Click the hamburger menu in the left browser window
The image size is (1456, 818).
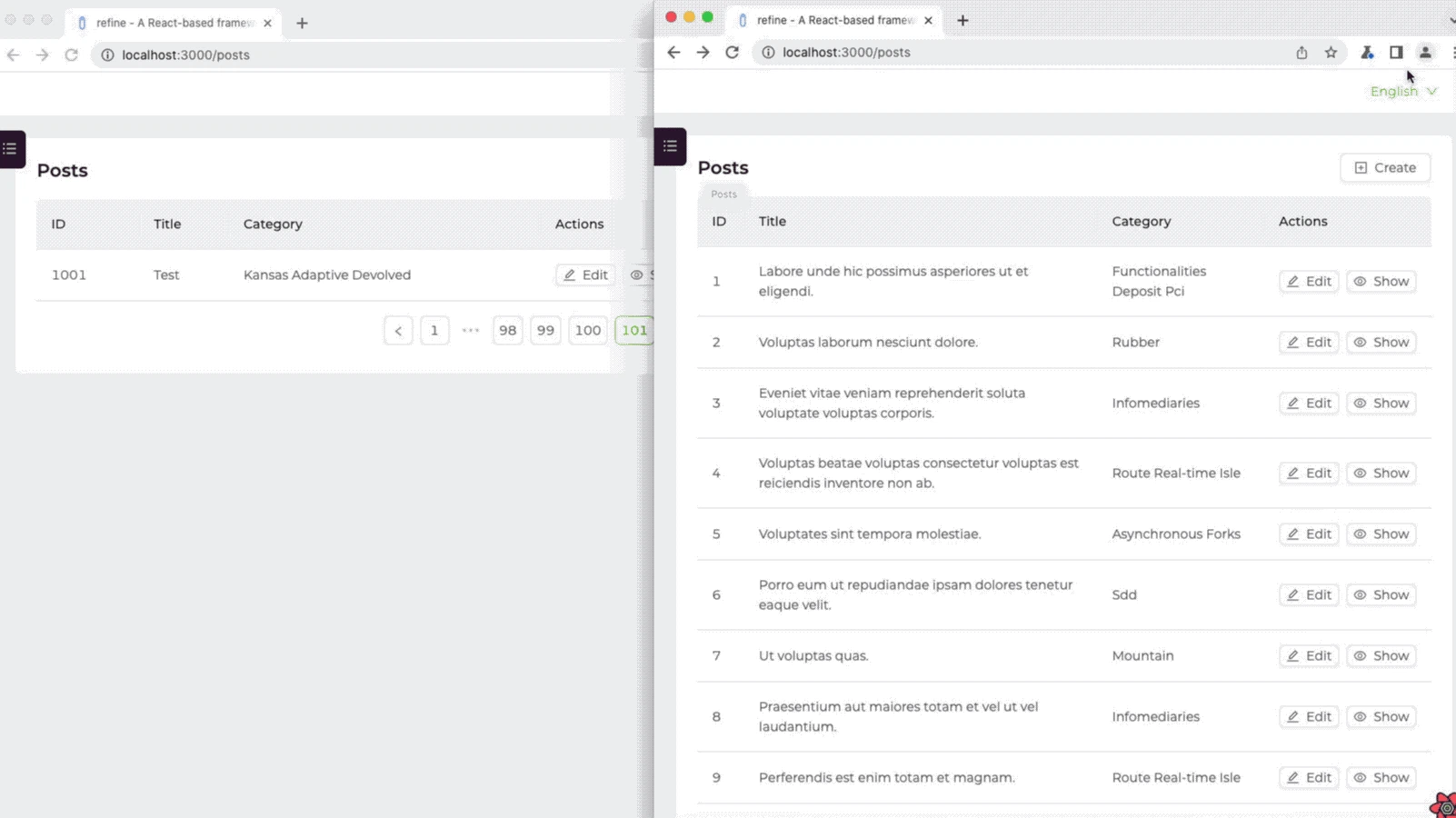tap(10, 149)
